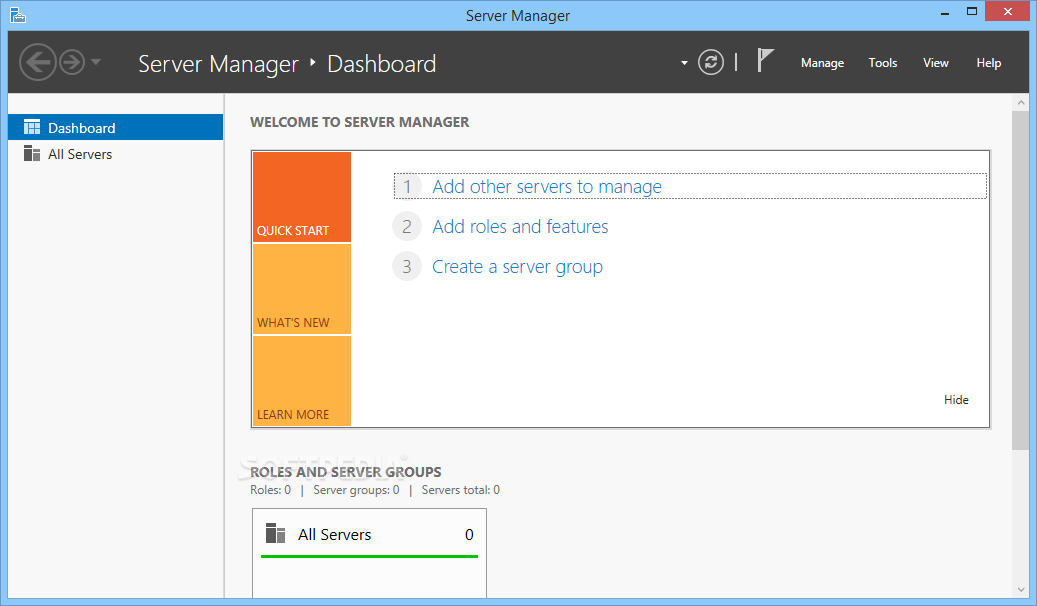Open the Quick Start tile
Image resolution: width=1037 pixels, height=606 pixels.
pos(302,196)
